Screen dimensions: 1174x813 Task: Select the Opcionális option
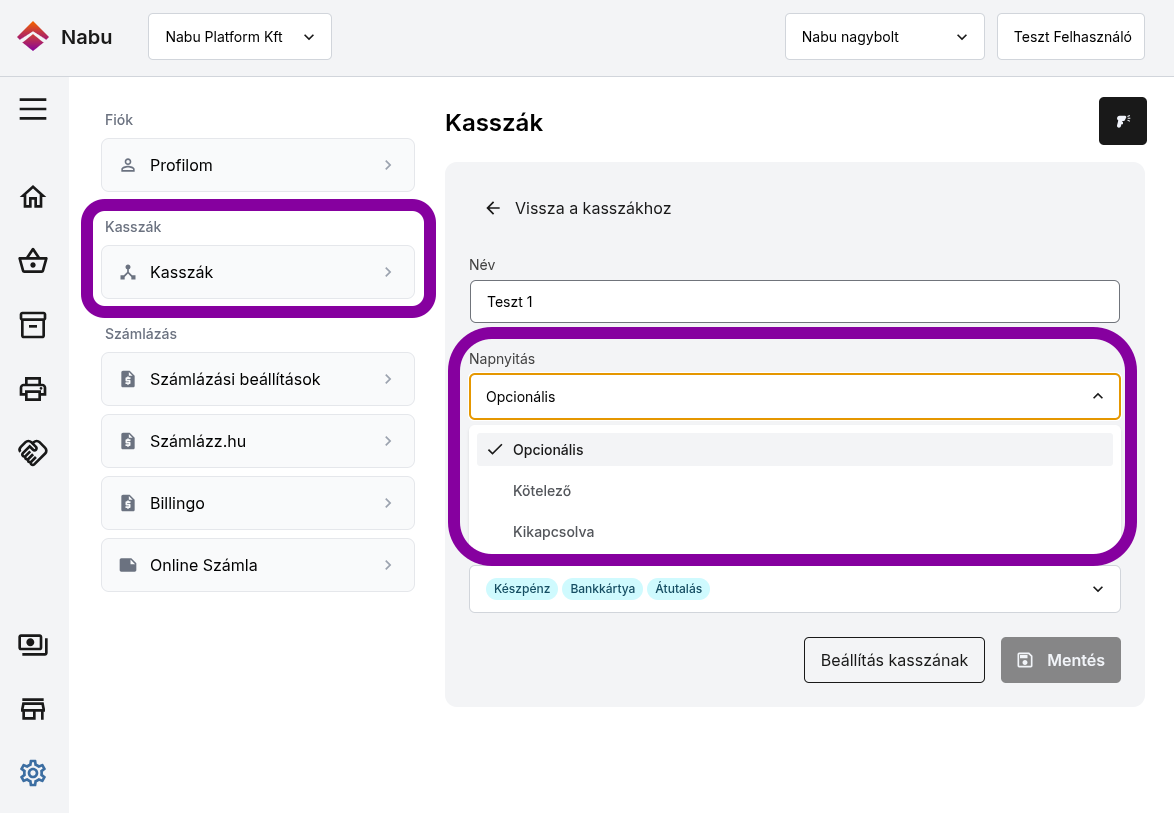(794, 450)
